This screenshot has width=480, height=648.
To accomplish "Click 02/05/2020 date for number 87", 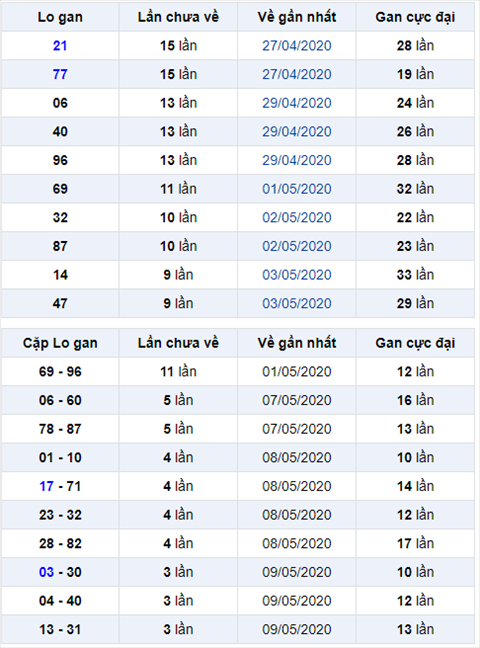I will pyautogui.click(x=296, y=246).
